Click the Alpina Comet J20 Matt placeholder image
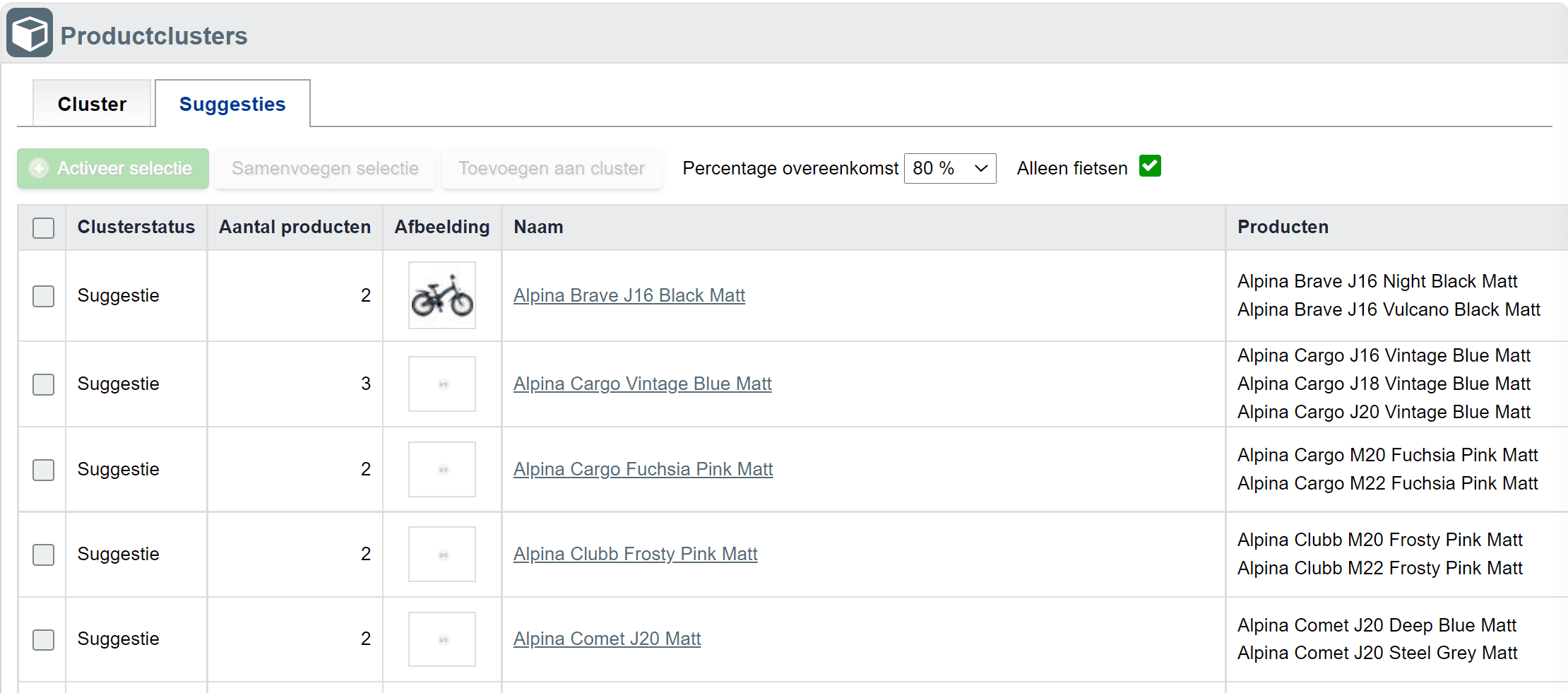 [x=442, y=639]
